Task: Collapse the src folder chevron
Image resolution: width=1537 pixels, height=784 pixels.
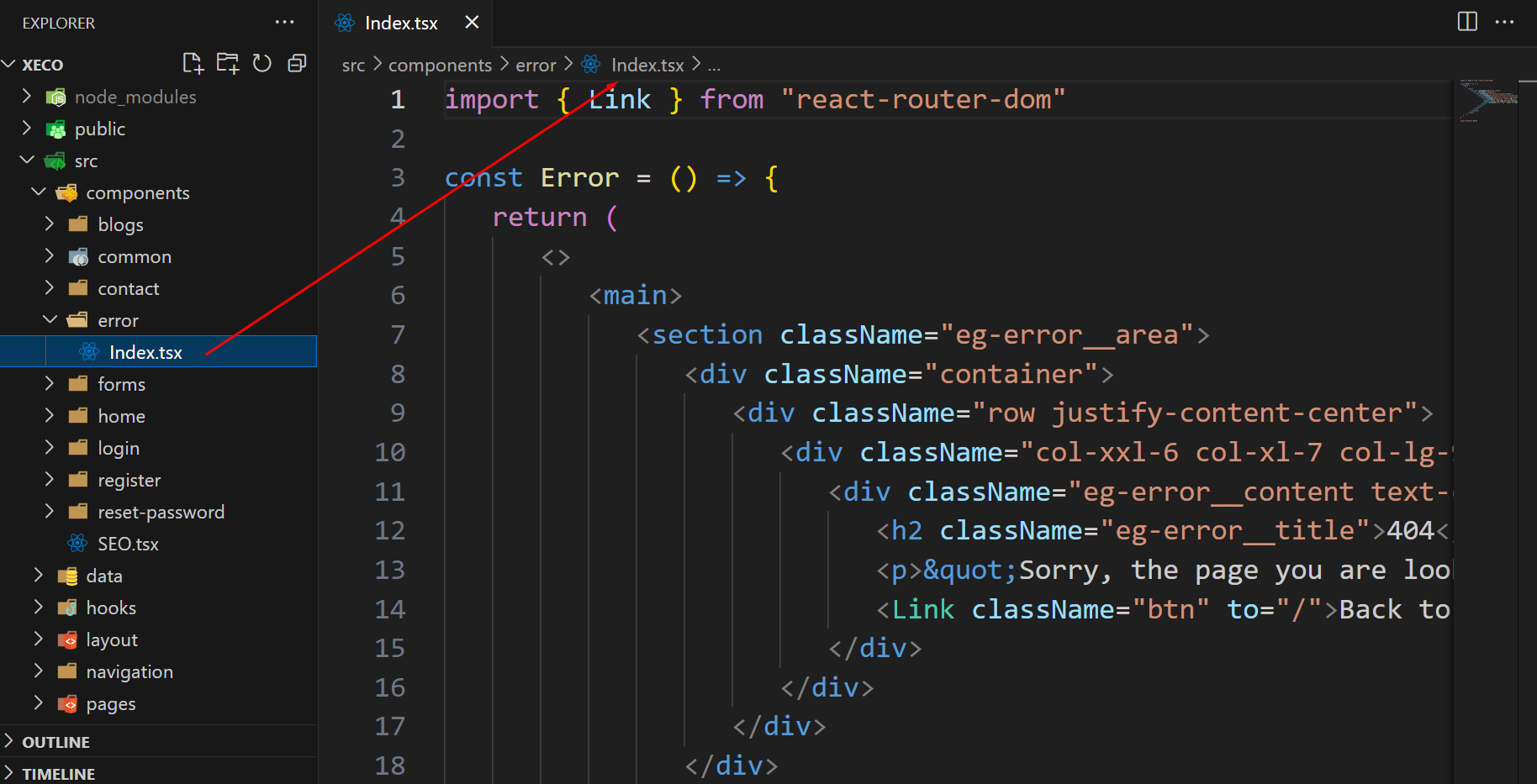Action: [27, 160]
